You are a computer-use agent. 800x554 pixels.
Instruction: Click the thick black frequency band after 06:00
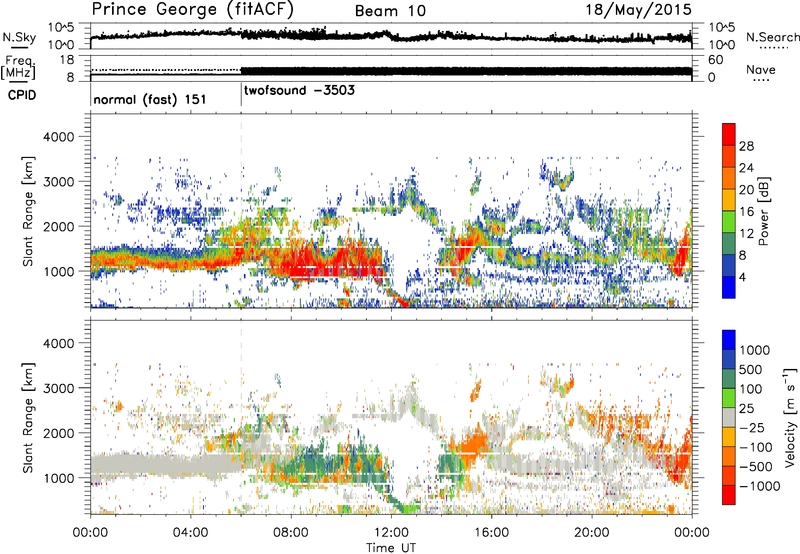click(466, 71)
